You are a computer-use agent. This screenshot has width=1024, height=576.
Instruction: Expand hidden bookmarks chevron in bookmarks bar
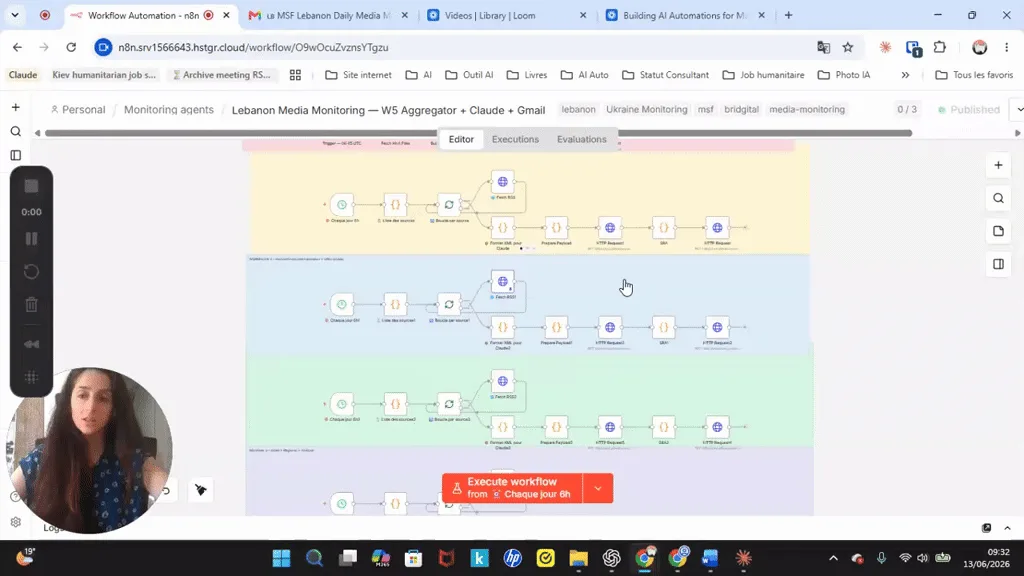905,75
